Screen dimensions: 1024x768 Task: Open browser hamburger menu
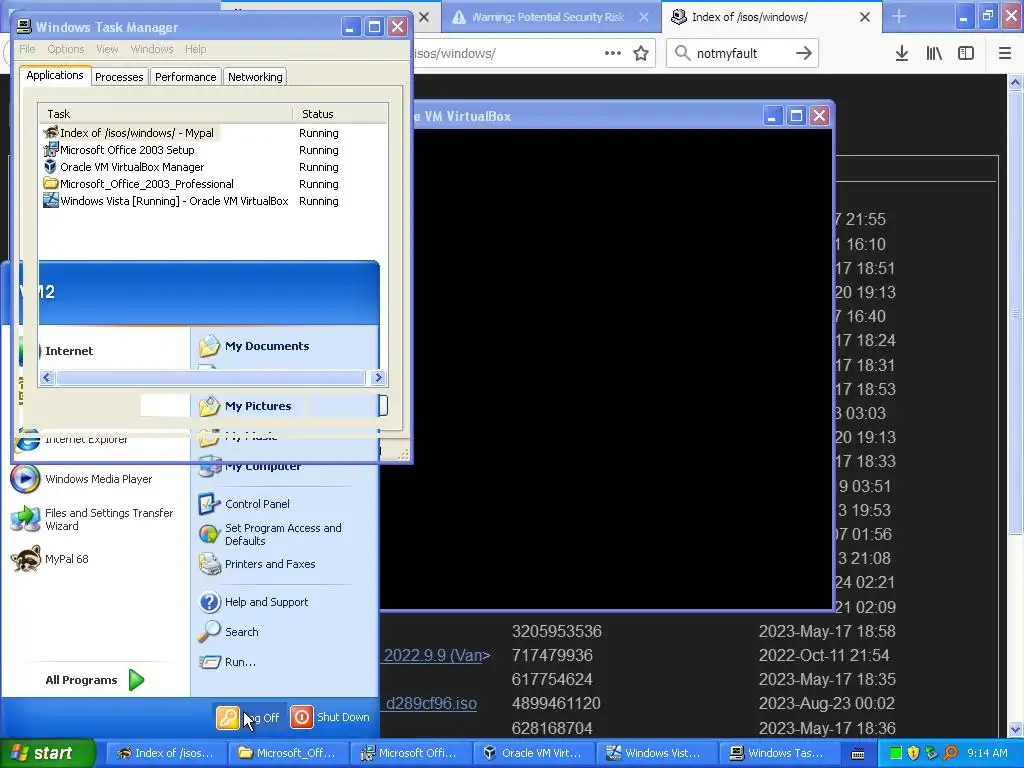1005,54
